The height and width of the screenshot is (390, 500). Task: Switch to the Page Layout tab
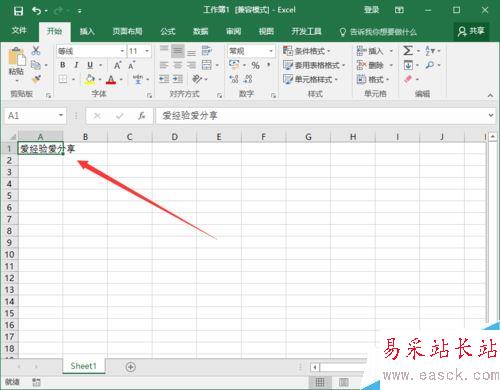coord(127,31)
